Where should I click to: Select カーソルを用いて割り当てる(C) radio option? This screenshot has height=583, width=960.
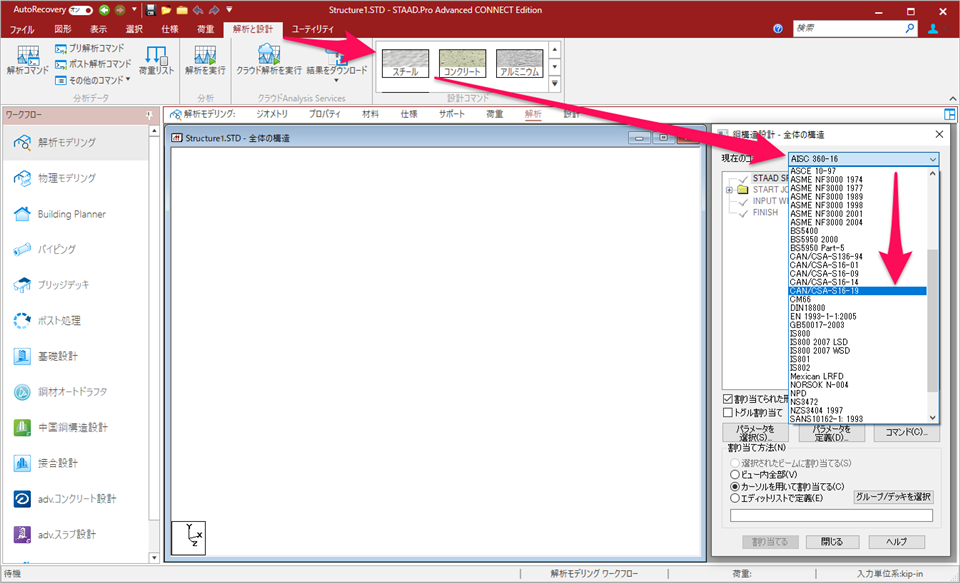735,486
